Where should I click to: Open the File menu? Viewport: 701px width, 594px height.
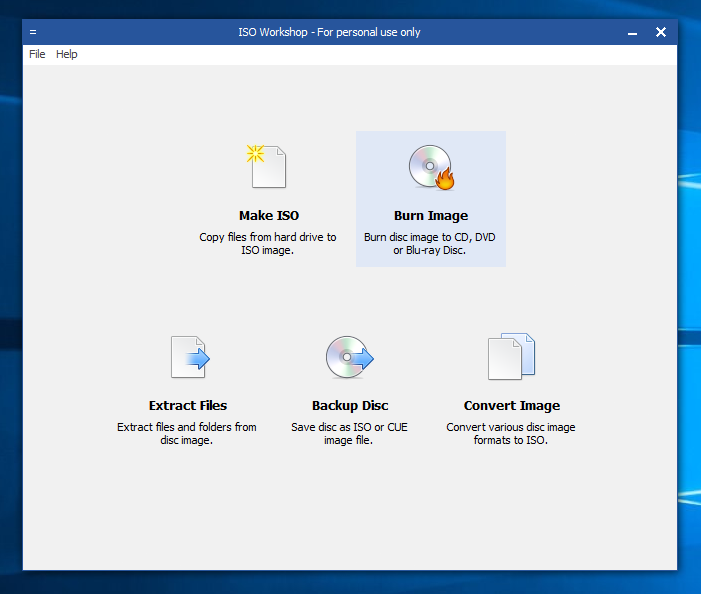click(37, 54)
